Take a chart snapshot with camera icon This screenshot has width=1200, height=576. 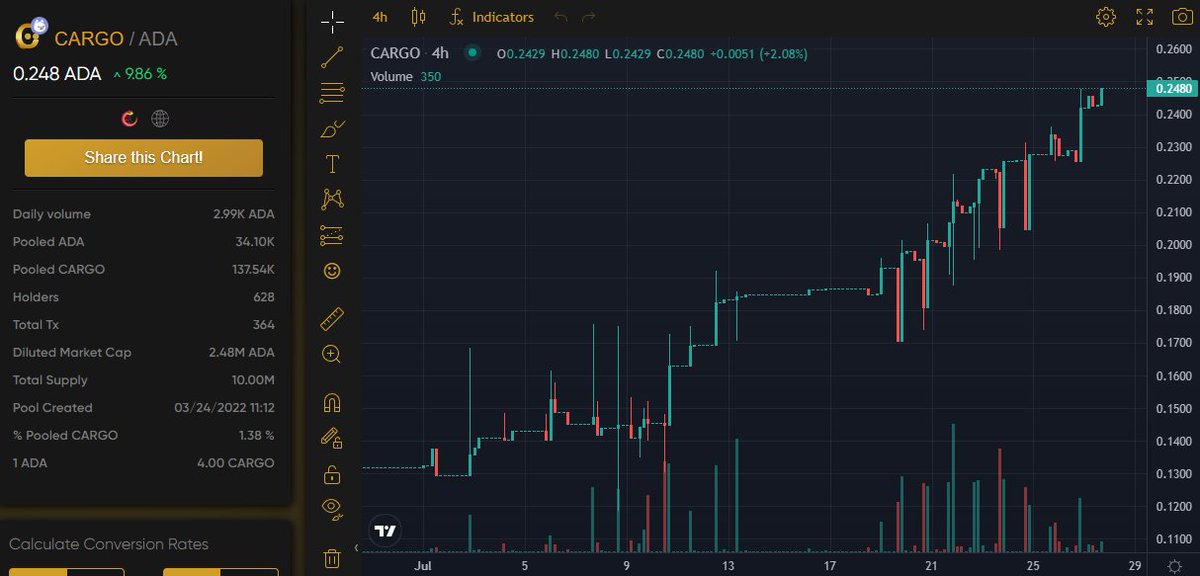click(x=1181, y=17)
